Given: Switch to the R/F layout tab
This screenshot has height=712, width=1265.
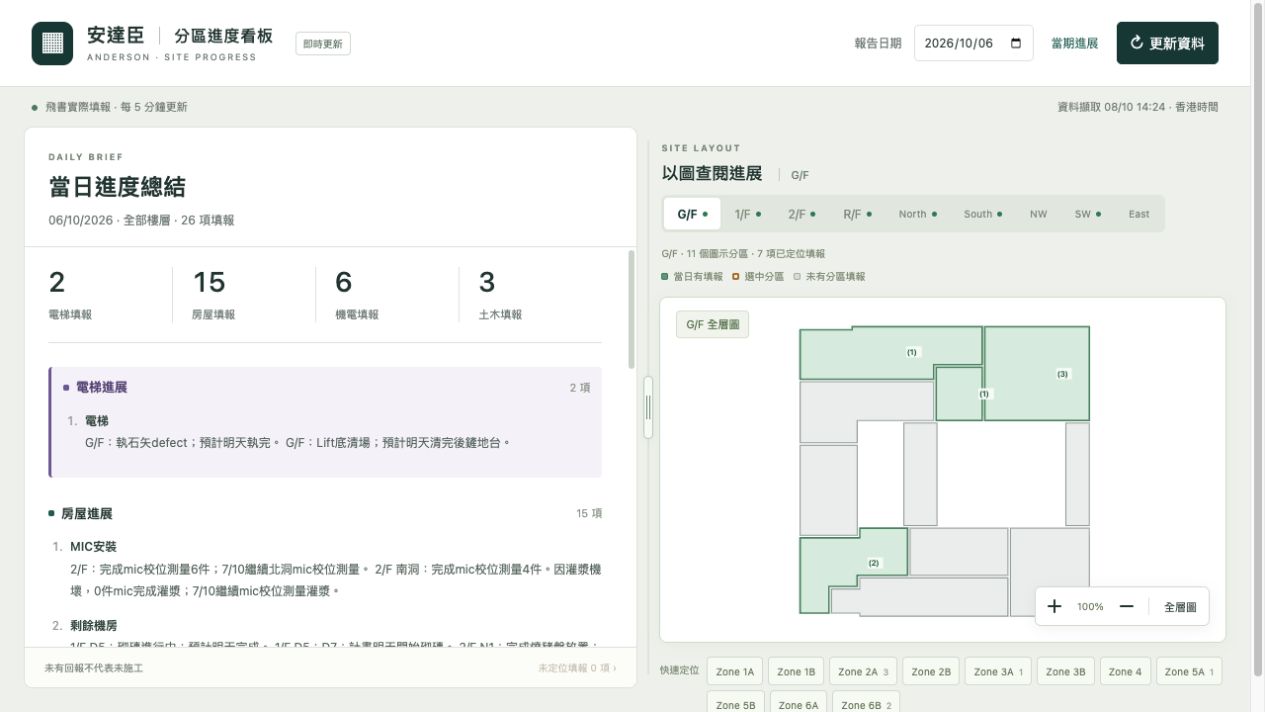Looking at the screenshot, I should pos(857,214).
